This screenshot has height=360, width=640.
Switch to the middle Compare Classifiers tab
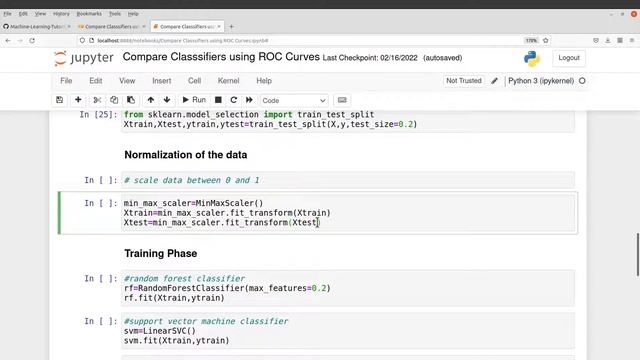click(x=111, y=27)
